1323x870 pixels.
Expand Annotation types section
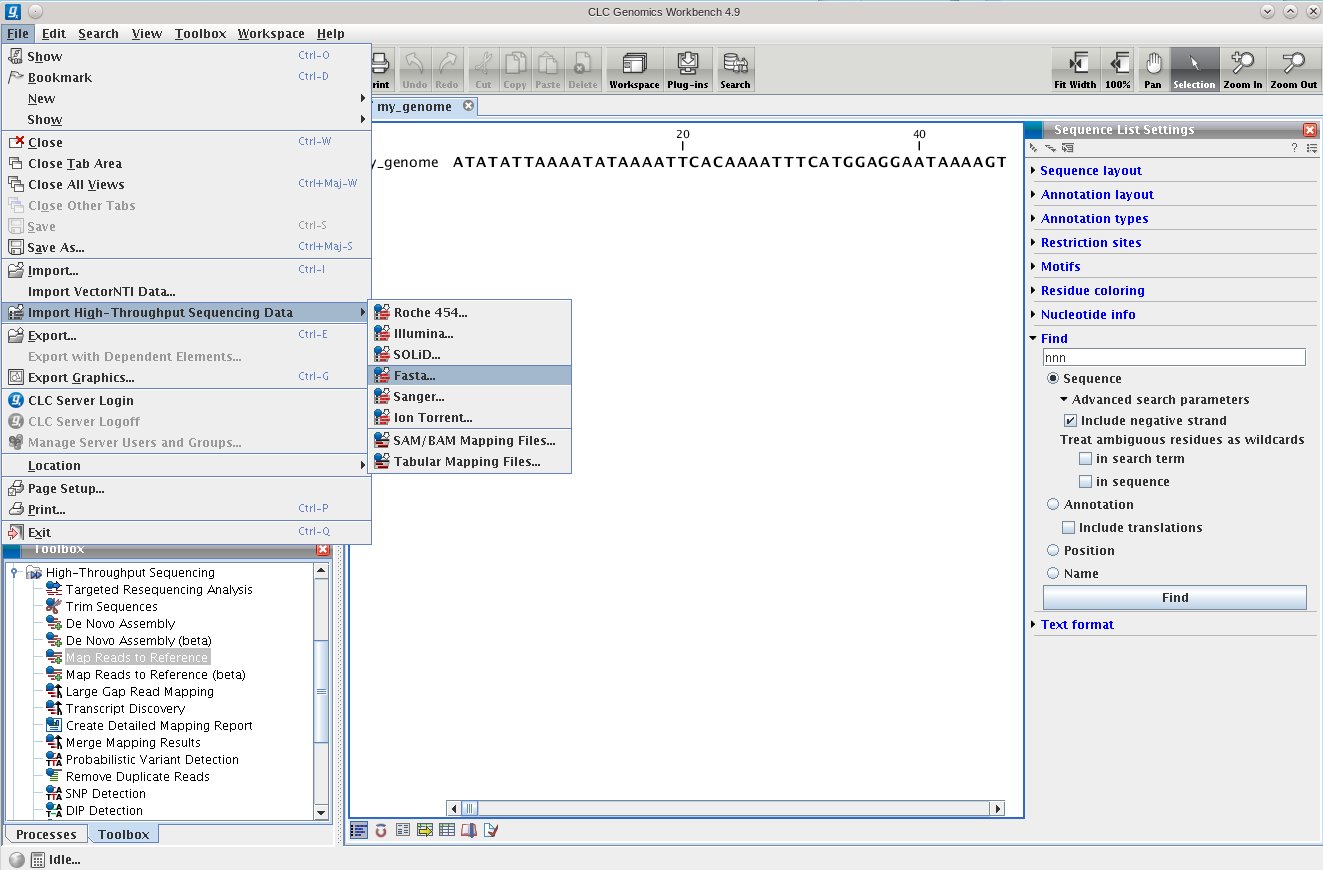(x=1093, y=219)
